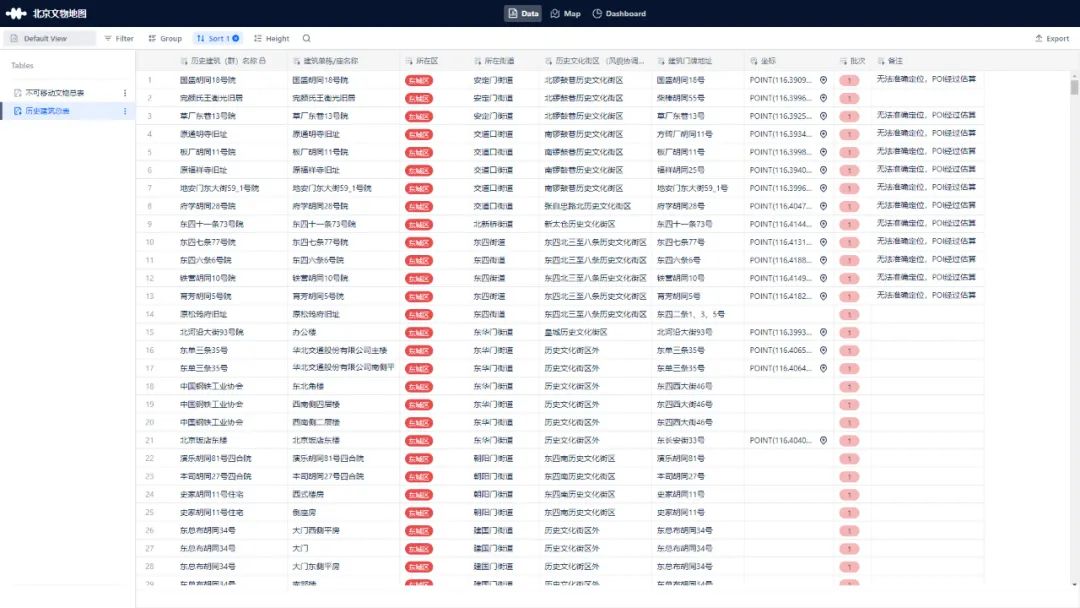Click 皇城历史文化街区 cell
1080x608 pixels.
(575, 332)
